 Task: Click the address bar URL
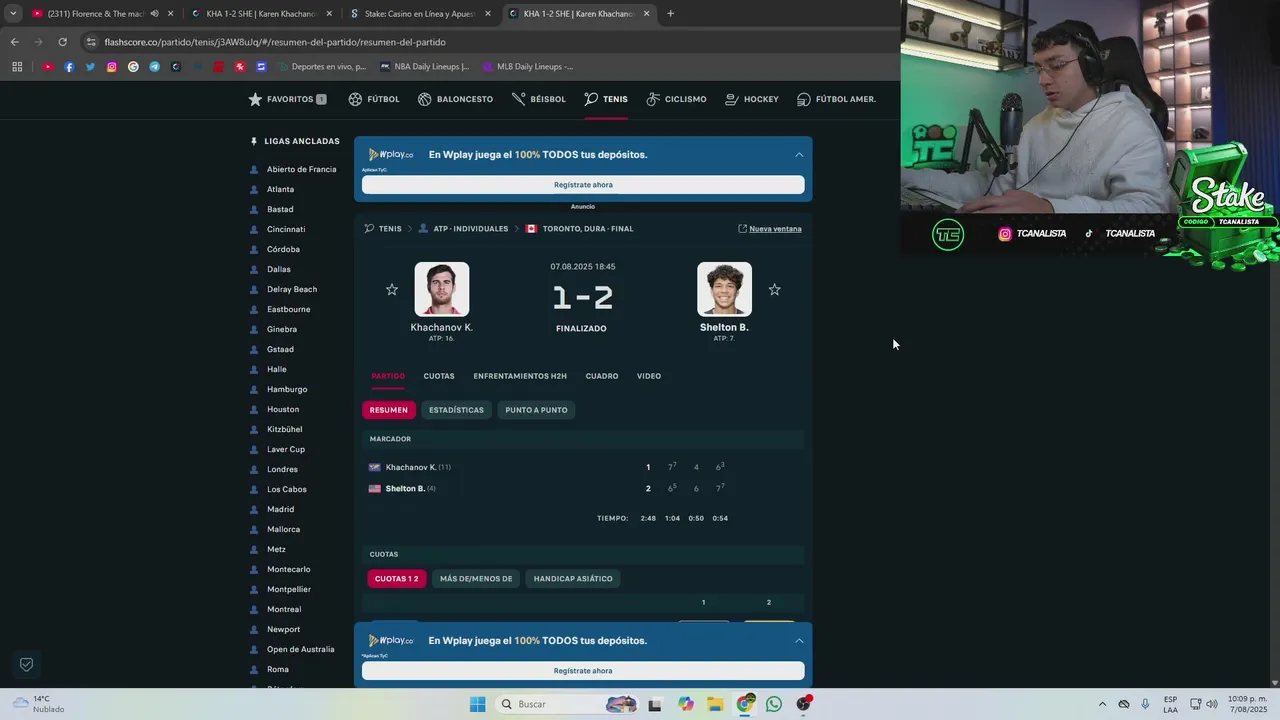[275, 42]
